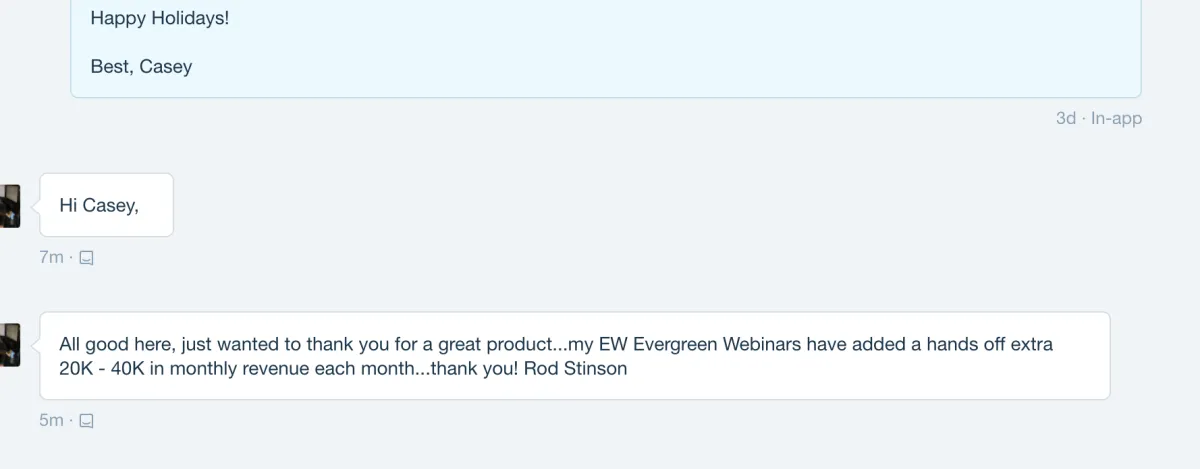Click the "Best, Casey" signature line
The image size is (1200, 469).
point(141,67)
